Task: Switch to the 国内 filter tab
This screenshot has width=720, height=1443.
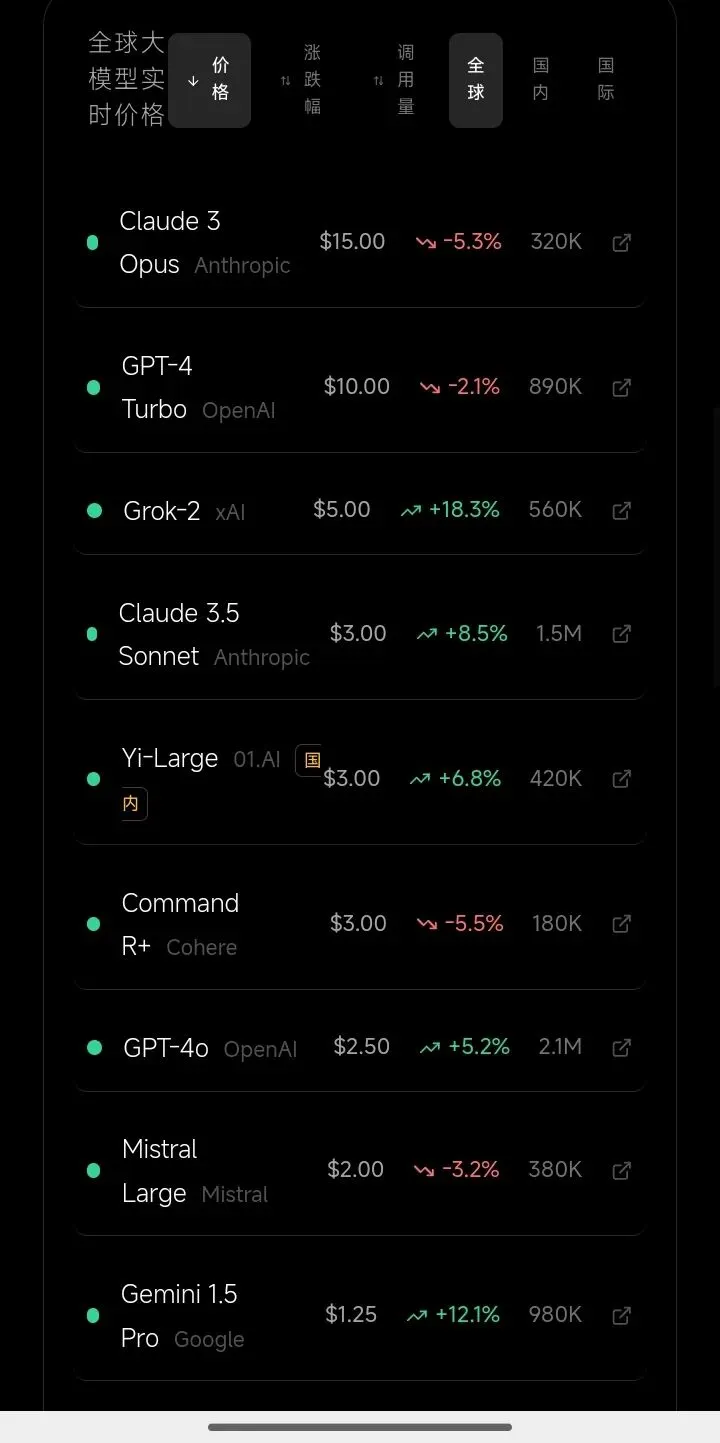Action: coord(540,80)
